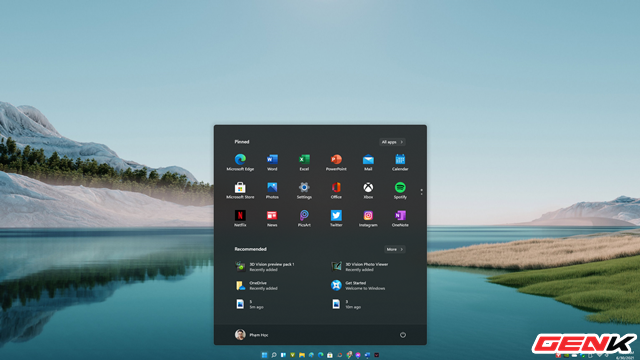640x360 pixels.
Task: Open Widgets from the taskbar
Action: (x=283, y=355)
